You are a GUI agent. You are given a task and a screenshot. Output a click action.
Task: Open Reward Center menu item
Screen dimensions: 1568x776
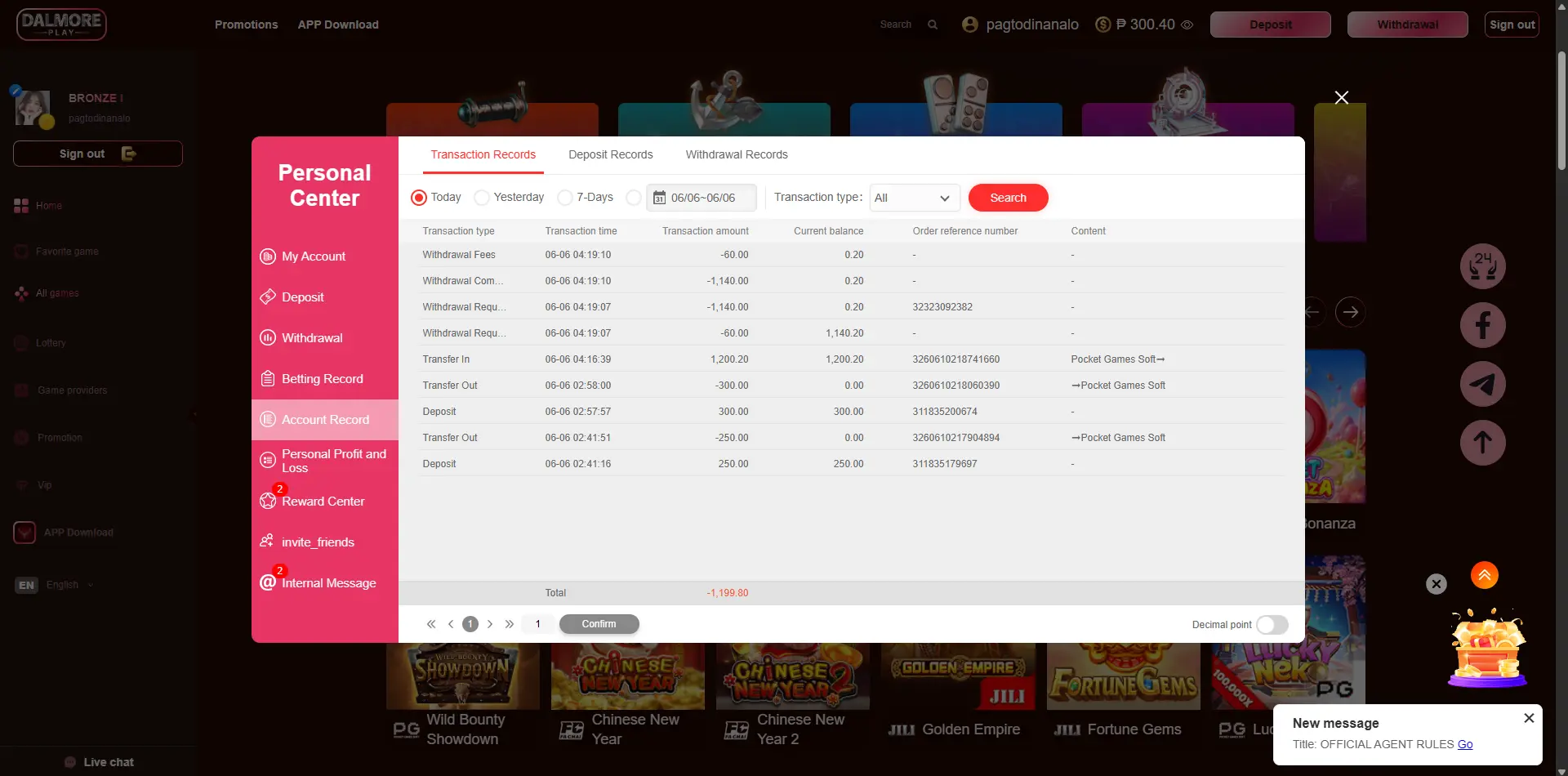325,502
